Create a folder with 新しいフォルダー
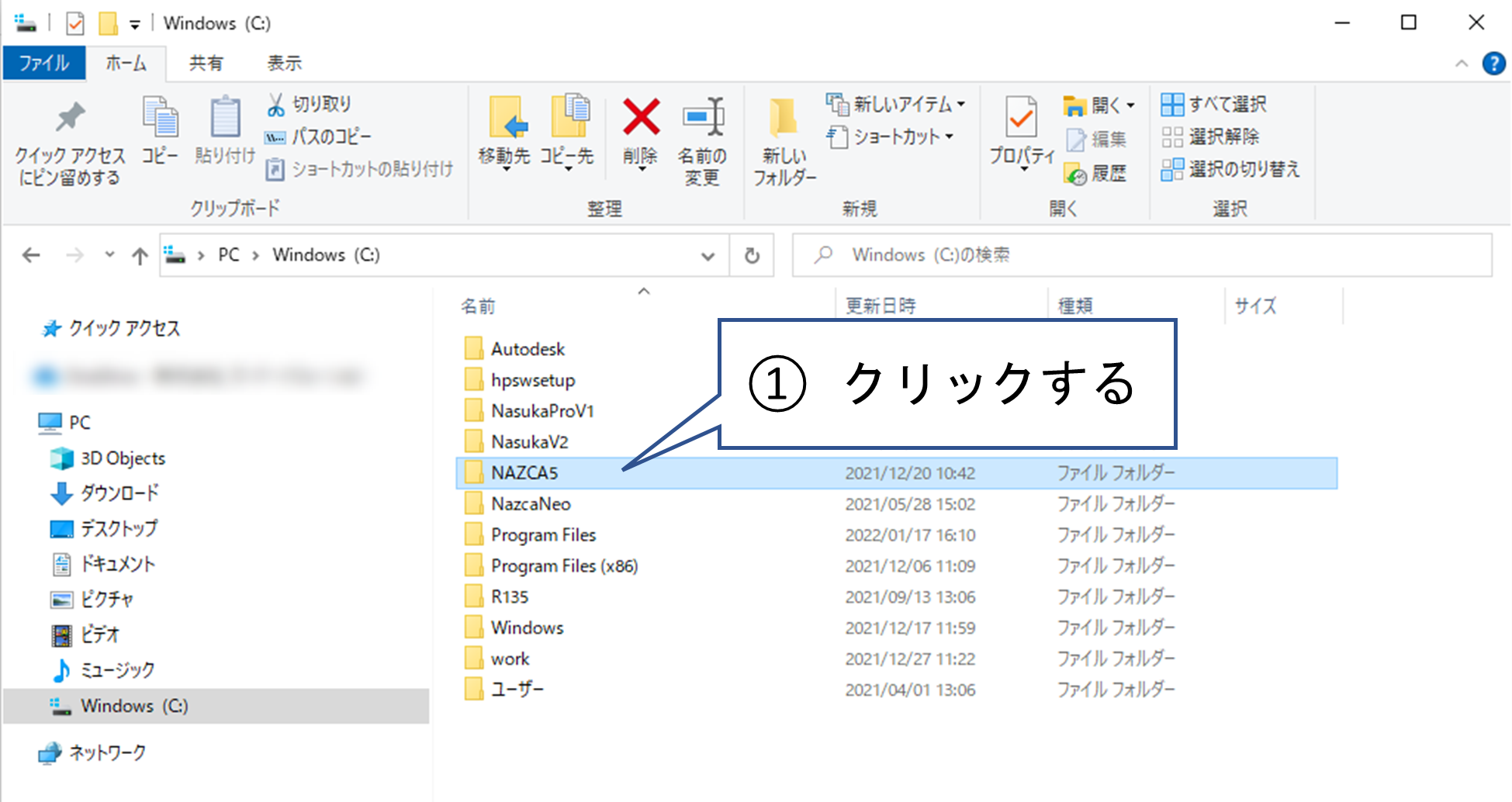The image size is (1512, 802). (x=784, y=142)
